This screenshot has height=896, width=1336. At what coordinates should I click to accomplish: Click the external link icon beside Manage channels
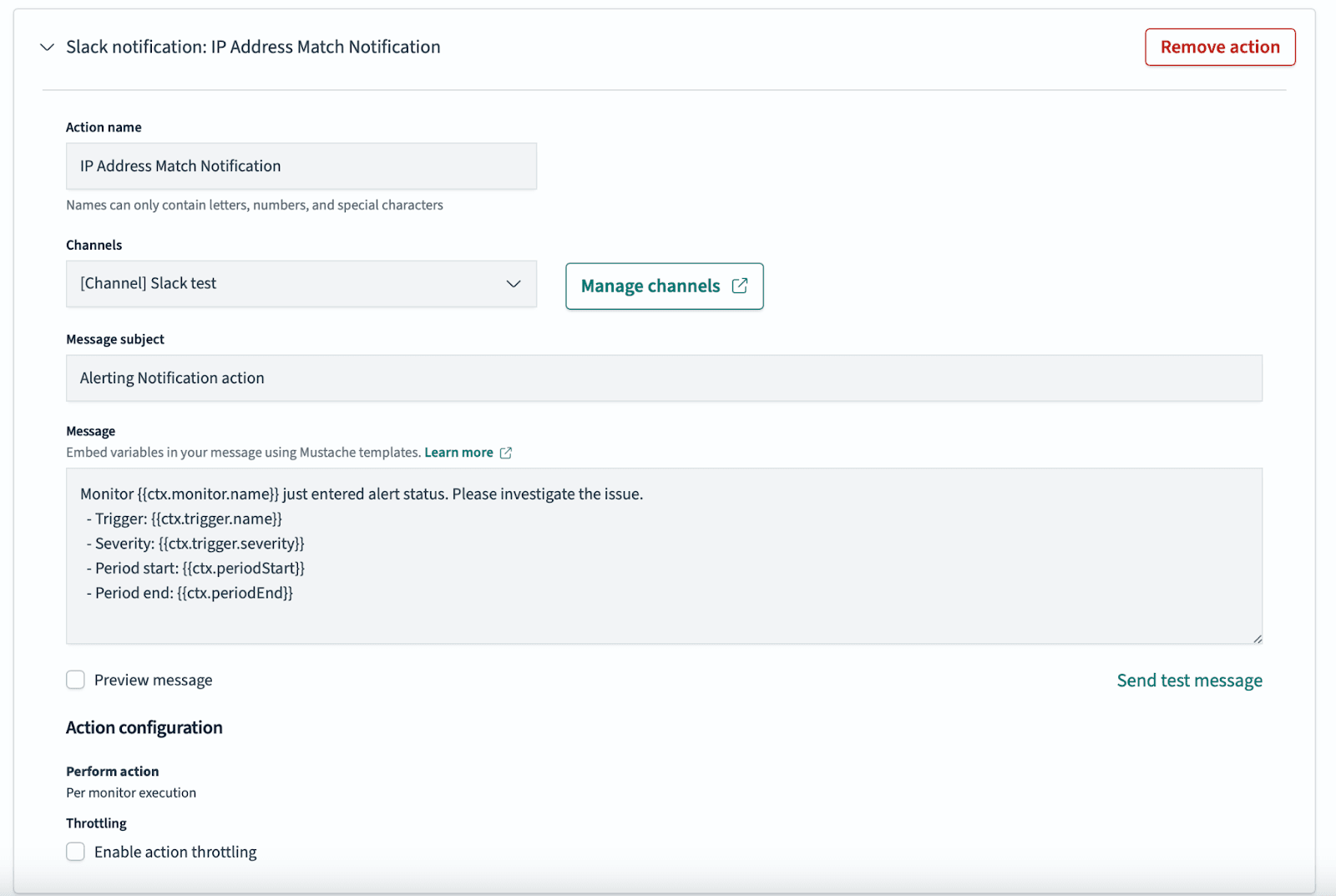740,286
